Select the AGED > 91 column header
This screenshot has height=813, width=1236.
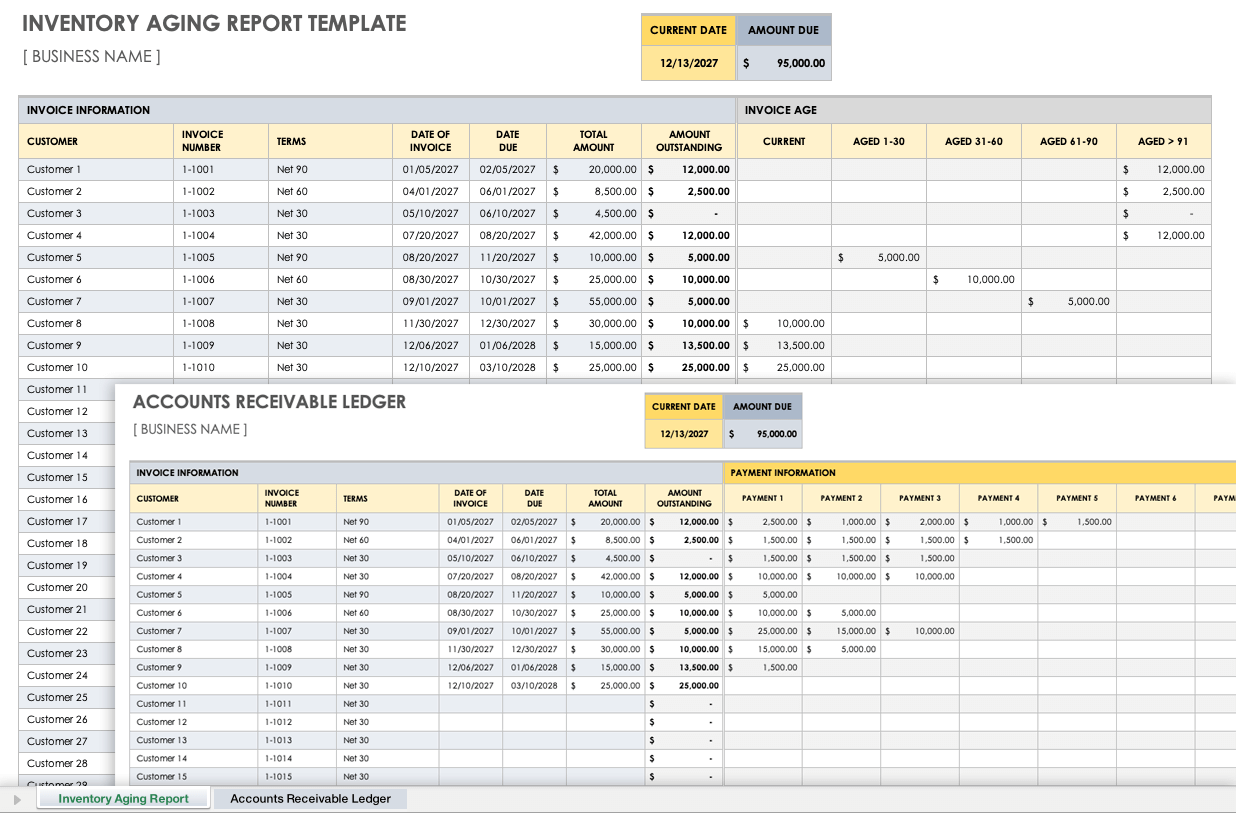1163,141
